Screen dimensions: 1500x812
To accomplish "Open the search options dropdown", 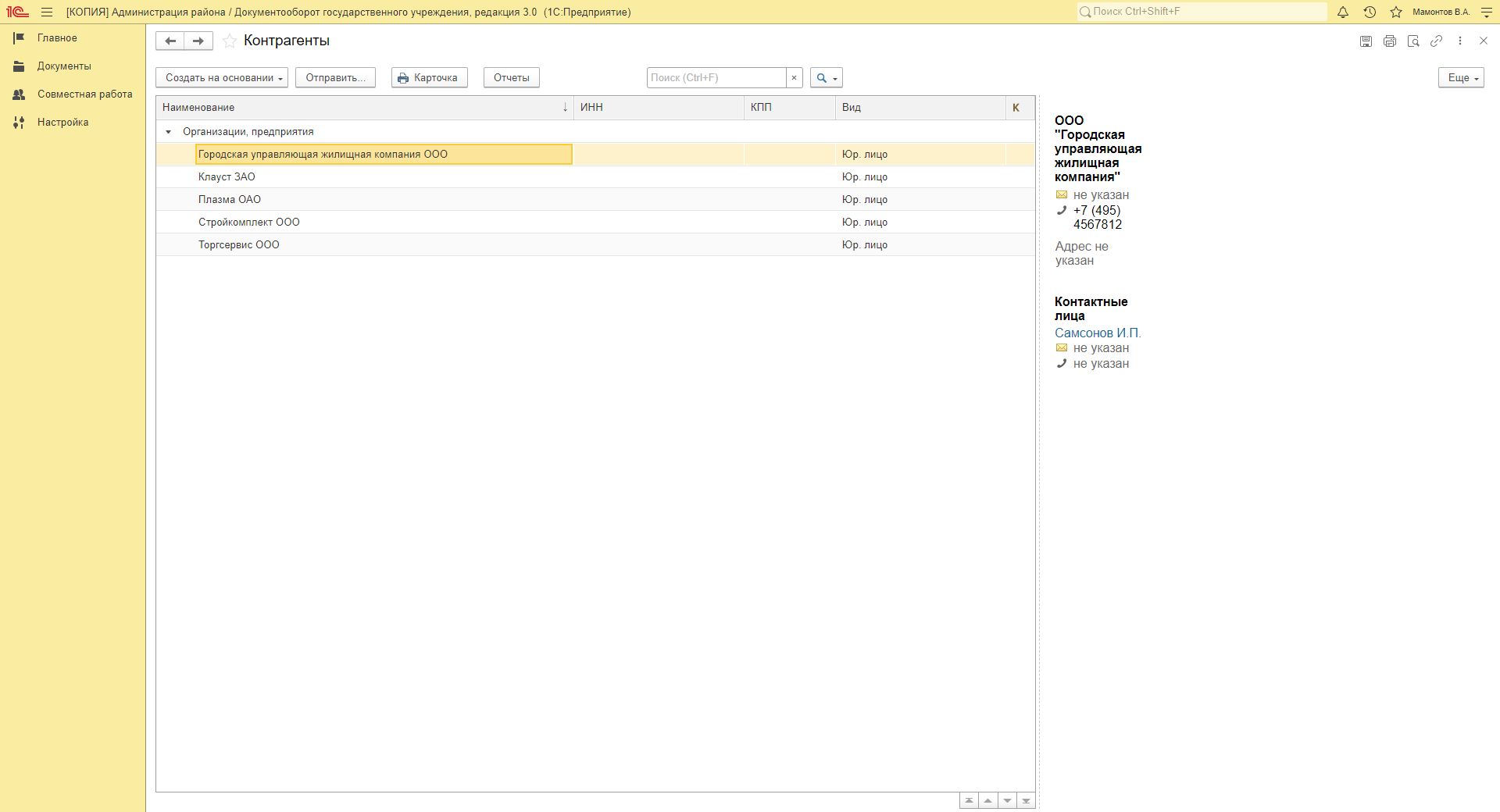I will 827,77.
